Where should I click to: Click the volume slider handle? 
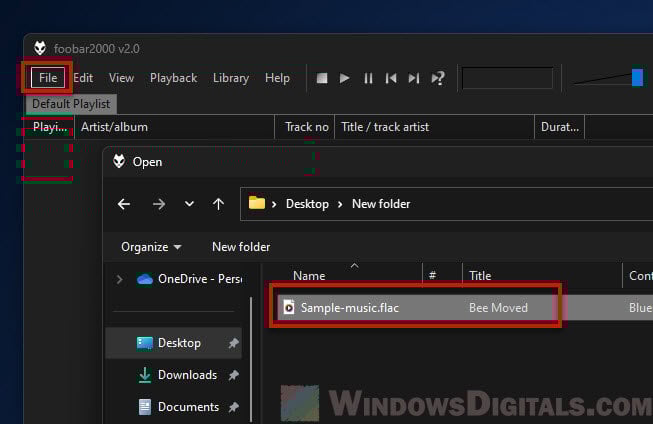pyautogui.click(x=637, y=78)
